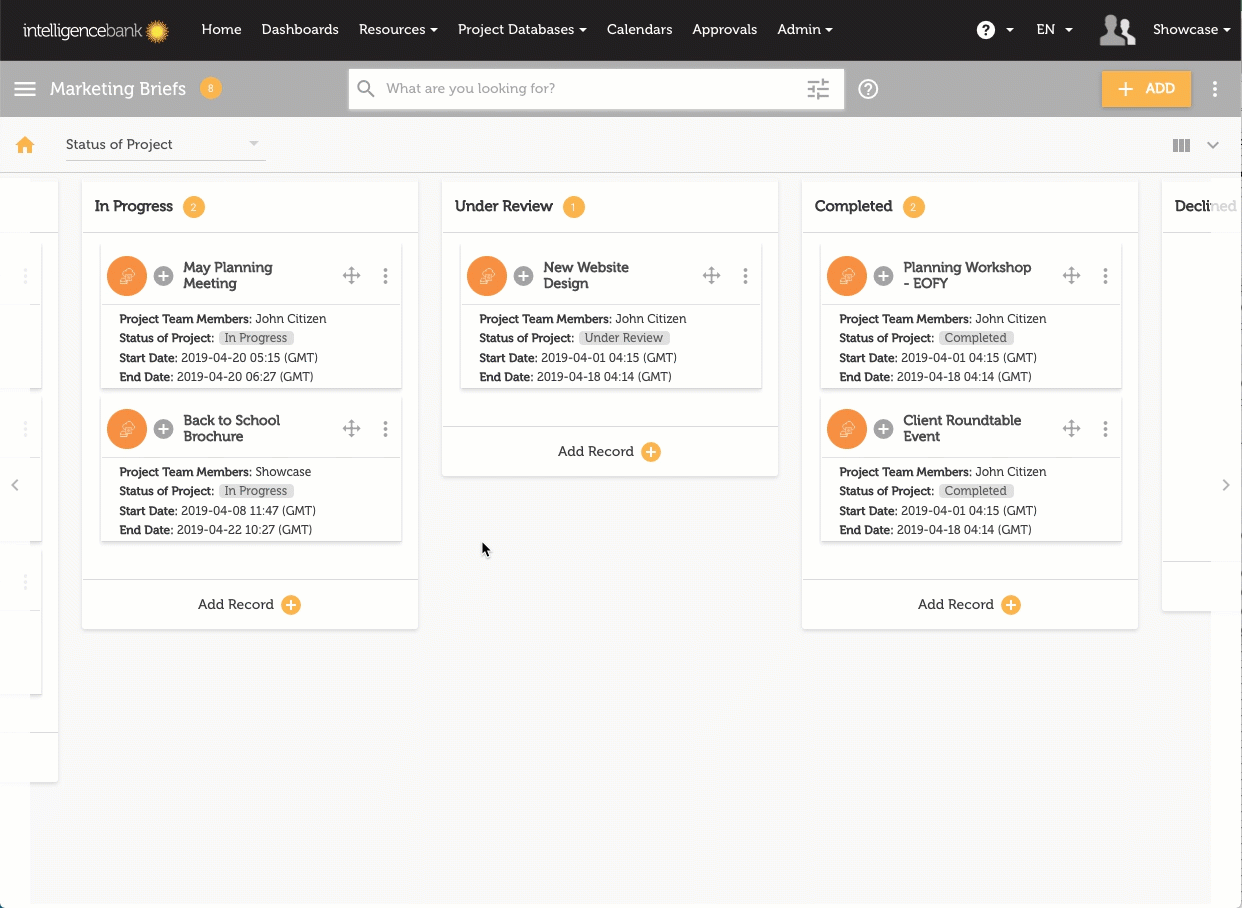Image resolution: width=1242 pixels, height=908 pixels.
Task: Open the hamburger menu beside Marketing Briefs
Action: pyautogui.click(x=25, y=89)
